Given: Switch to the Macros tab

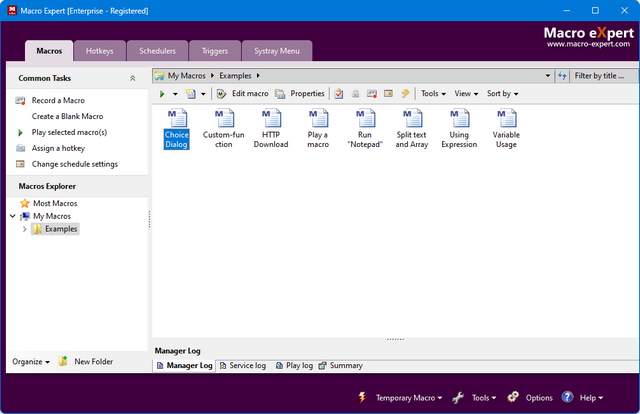Looking at the screenshot, I should click(49, 51).
